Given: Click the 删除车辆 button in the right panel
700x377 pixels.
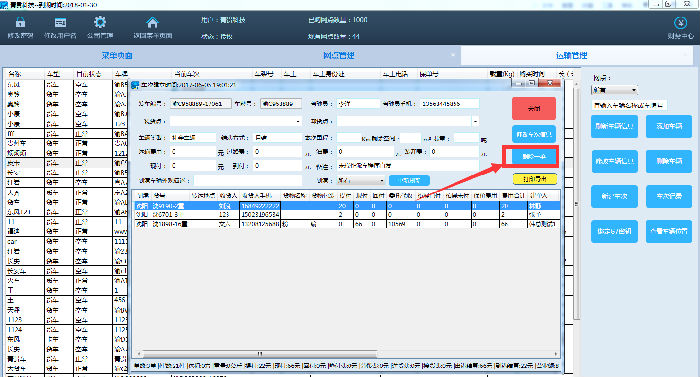Looking at the screenshot, I should [669, 161].
